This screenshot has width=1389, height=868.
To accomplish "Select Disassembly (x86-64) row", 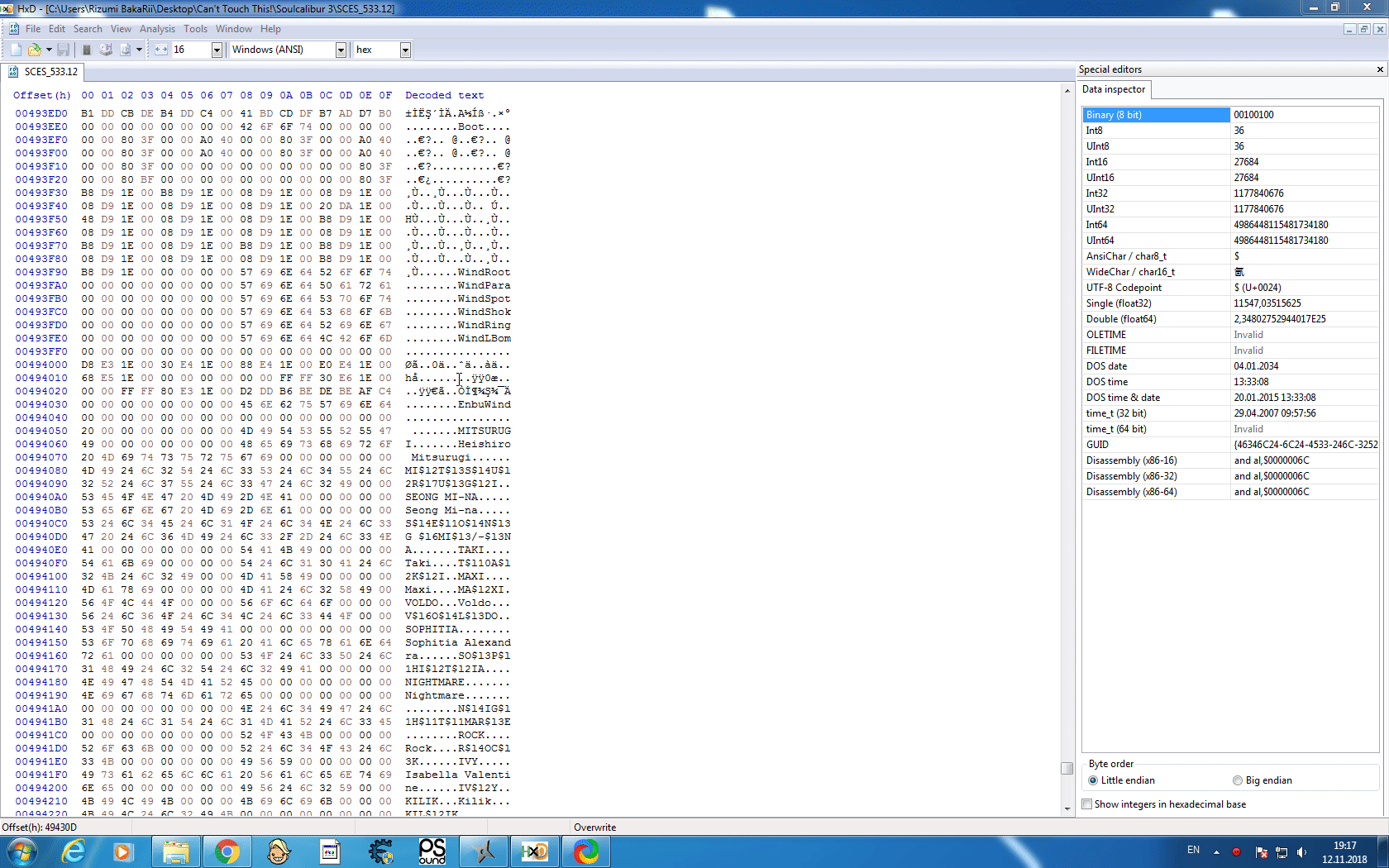I will pyautogui.click(x=1230, y=492).
